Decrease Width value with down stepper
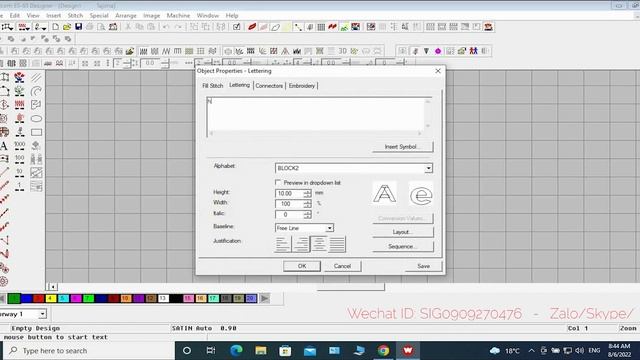The height and width of the screenshot is (360, 640). click(307, 206)
